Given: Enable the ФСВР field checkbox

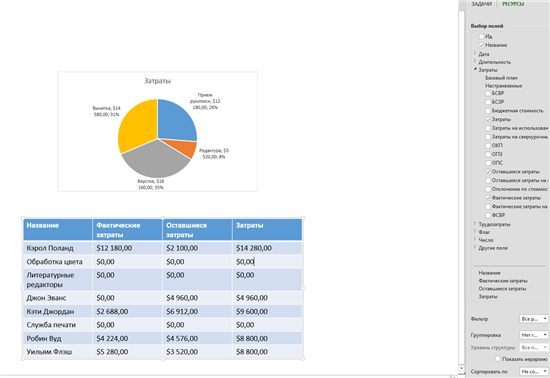Looking at the screenshot, I should pos(488,215).
